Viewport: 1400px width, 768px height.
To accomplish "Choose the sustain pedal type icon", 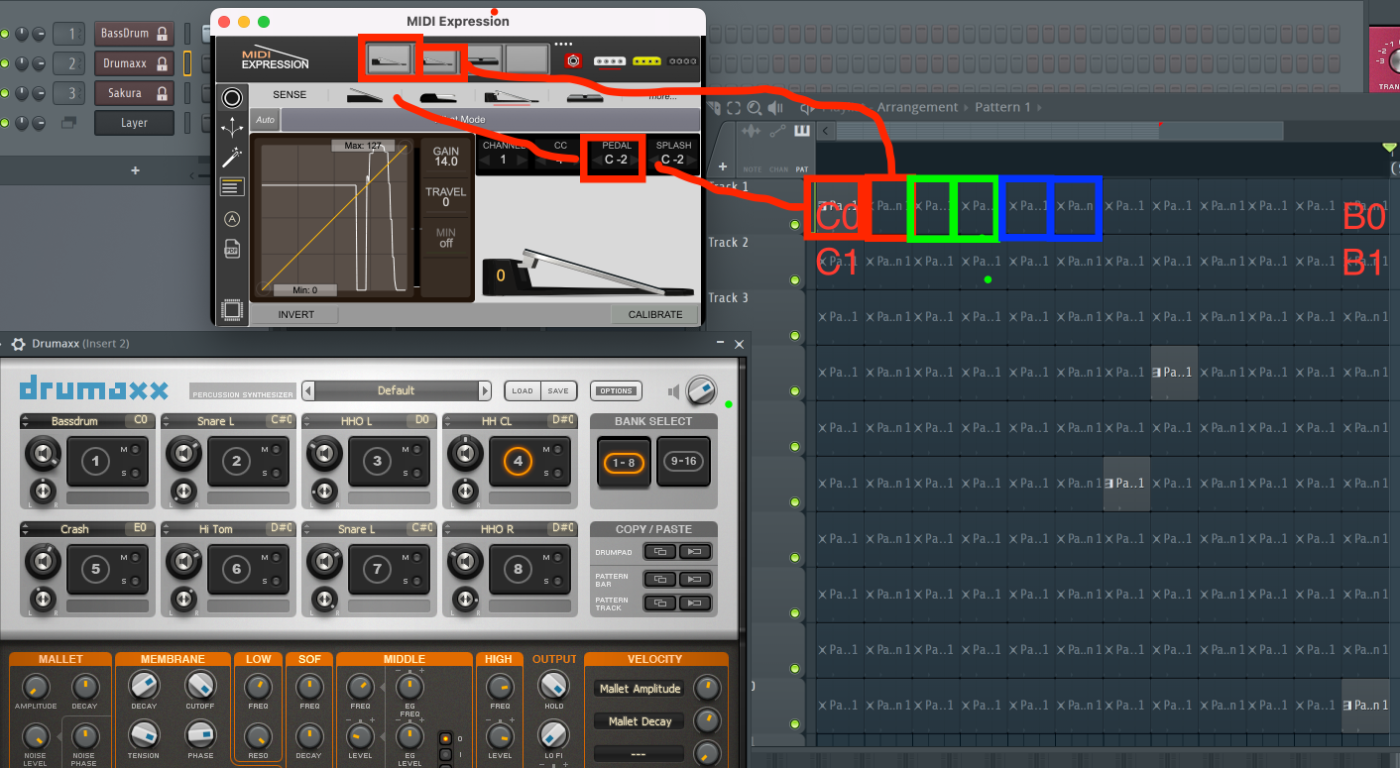I will pos(437,97).
